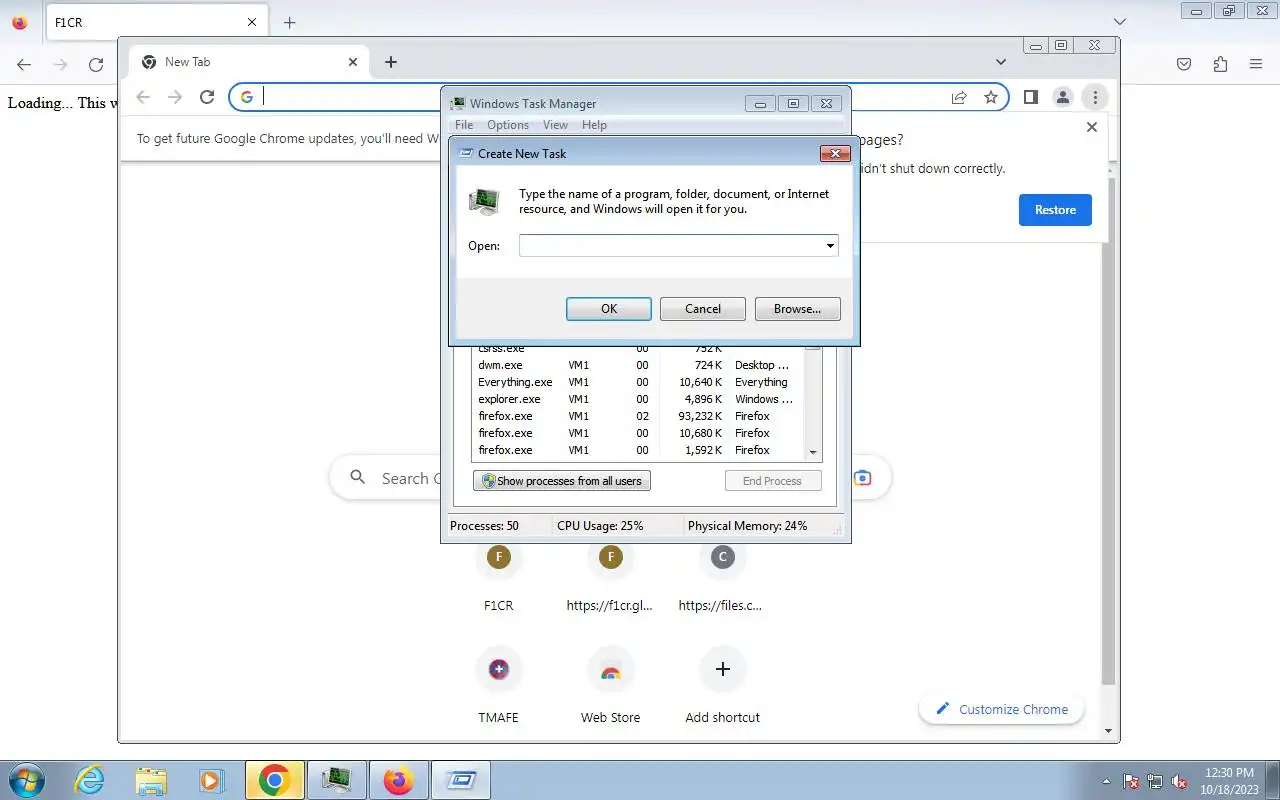
Task: Open the Browse... file picker
Action: [x=797, y=309]
